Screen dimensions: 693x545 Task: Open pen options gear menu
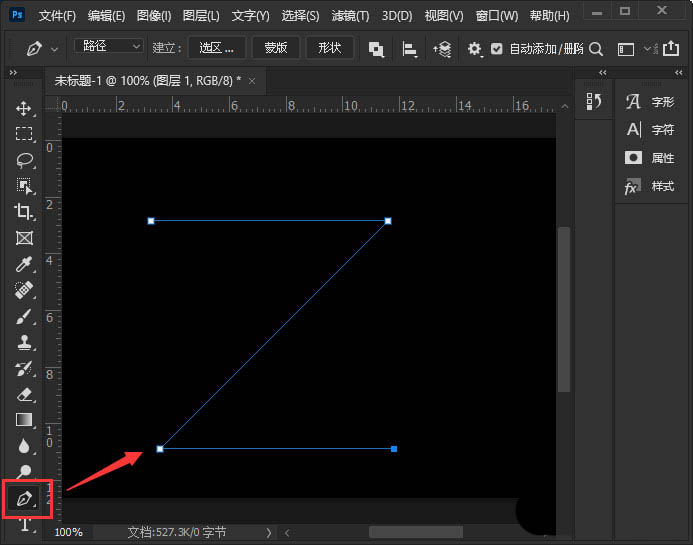[x=474, y=49]
